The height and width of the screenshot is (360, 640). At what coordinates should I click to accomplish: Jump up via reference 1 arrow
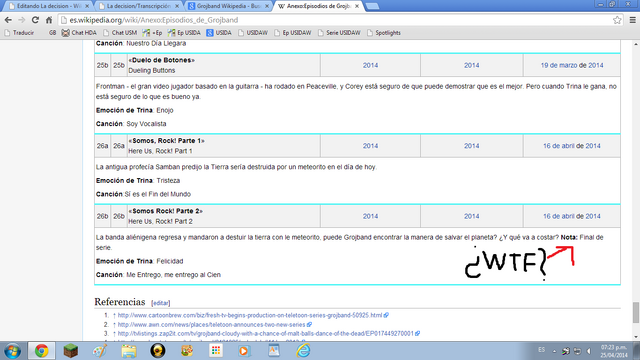pyautogui.click(x=114, y=315)
